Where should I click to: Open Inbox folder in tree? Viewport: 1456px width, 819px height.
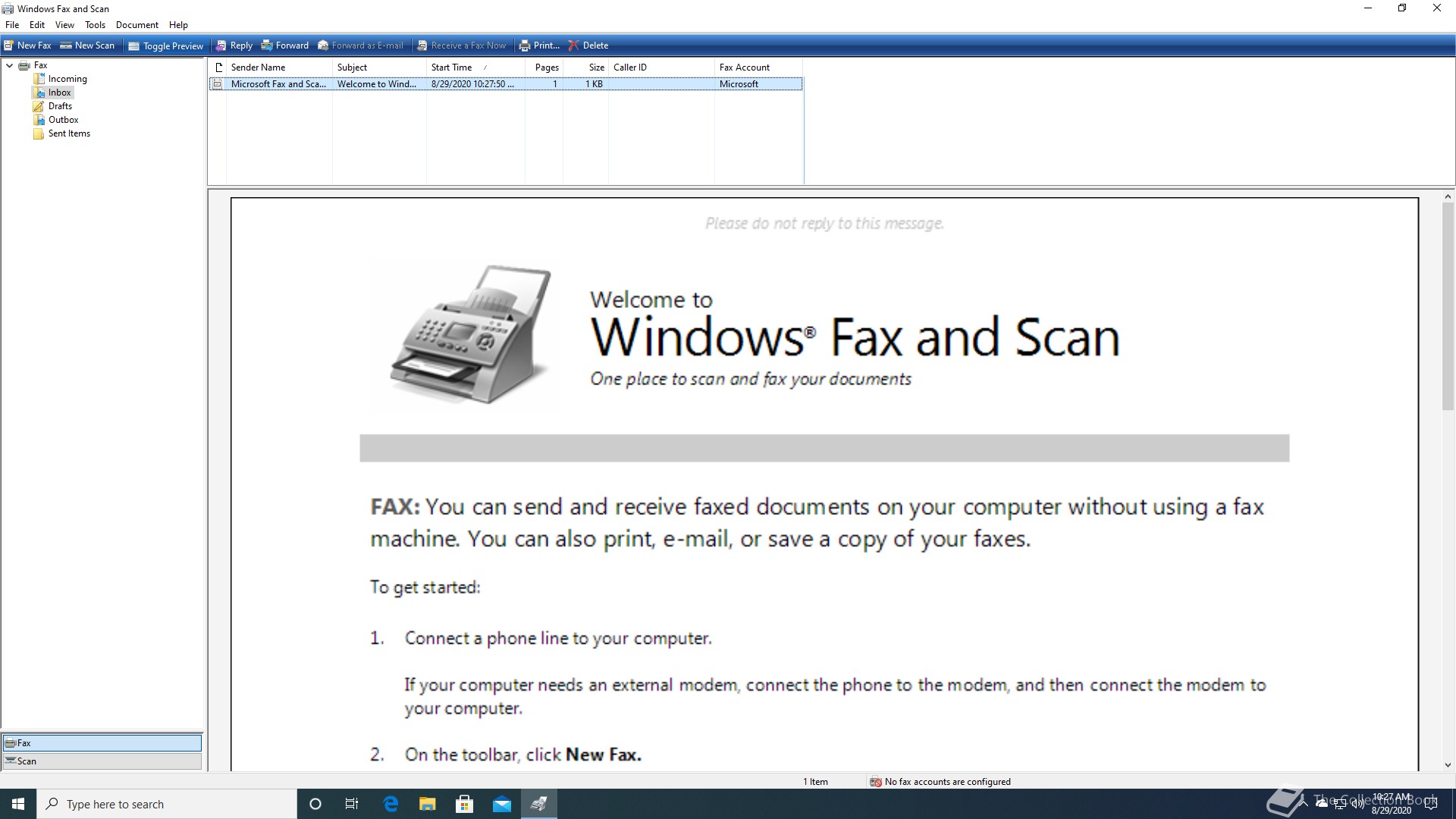click(x=59, y=93)
